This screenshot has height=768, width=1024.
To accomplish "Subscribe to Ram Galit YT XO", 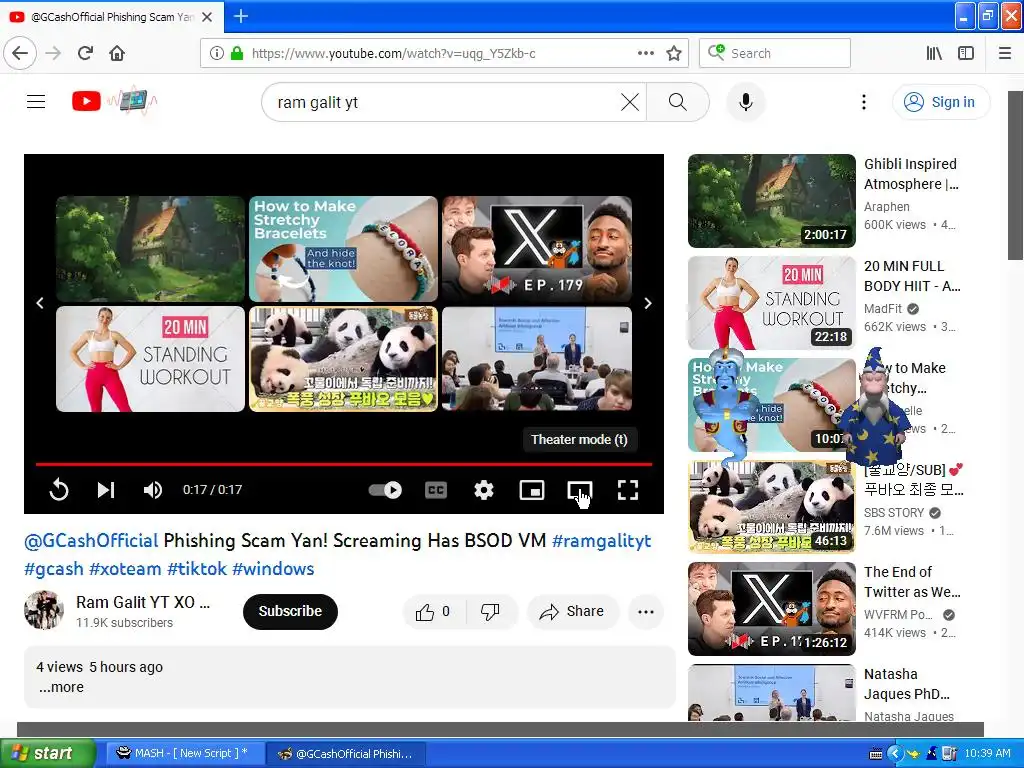I will click(x=290, y=611).
